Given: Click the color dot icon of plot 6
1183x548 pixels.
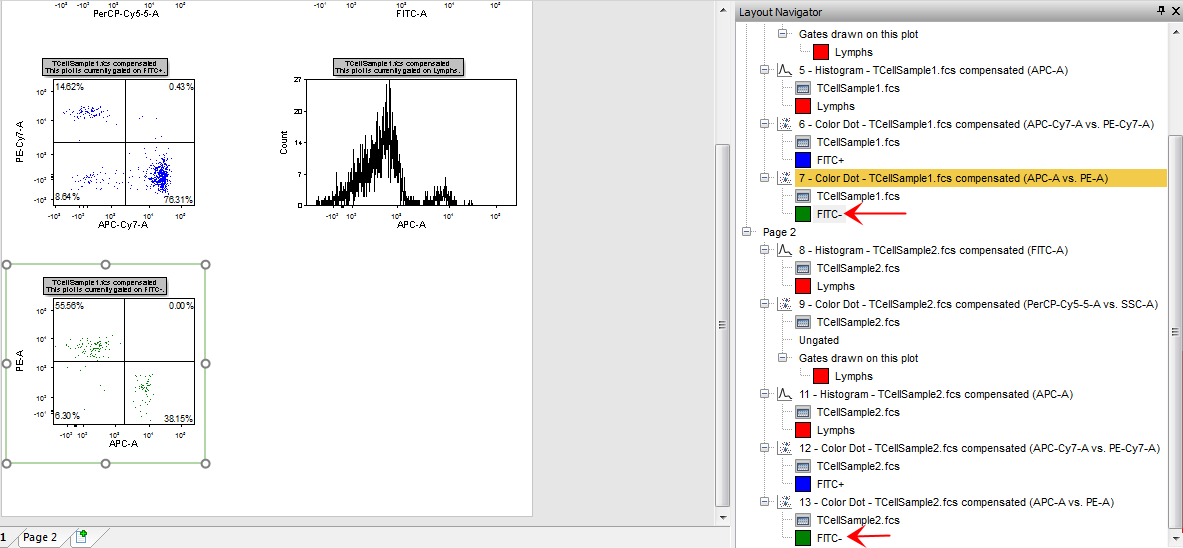Looking at the screenshot, I should point(785,124).
